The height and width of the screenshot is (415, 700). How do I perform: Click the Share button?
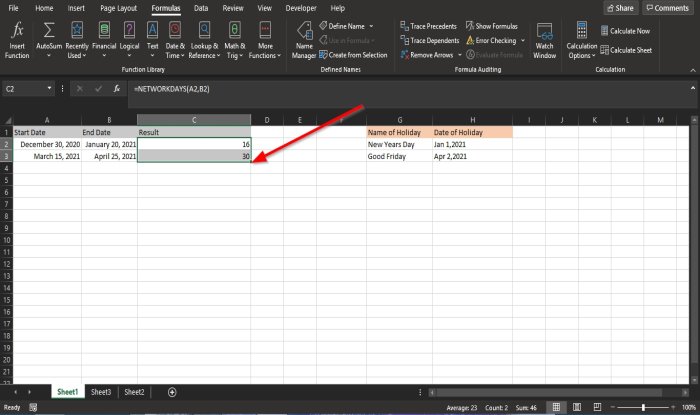pyautogui.click(x=619, y=8)
